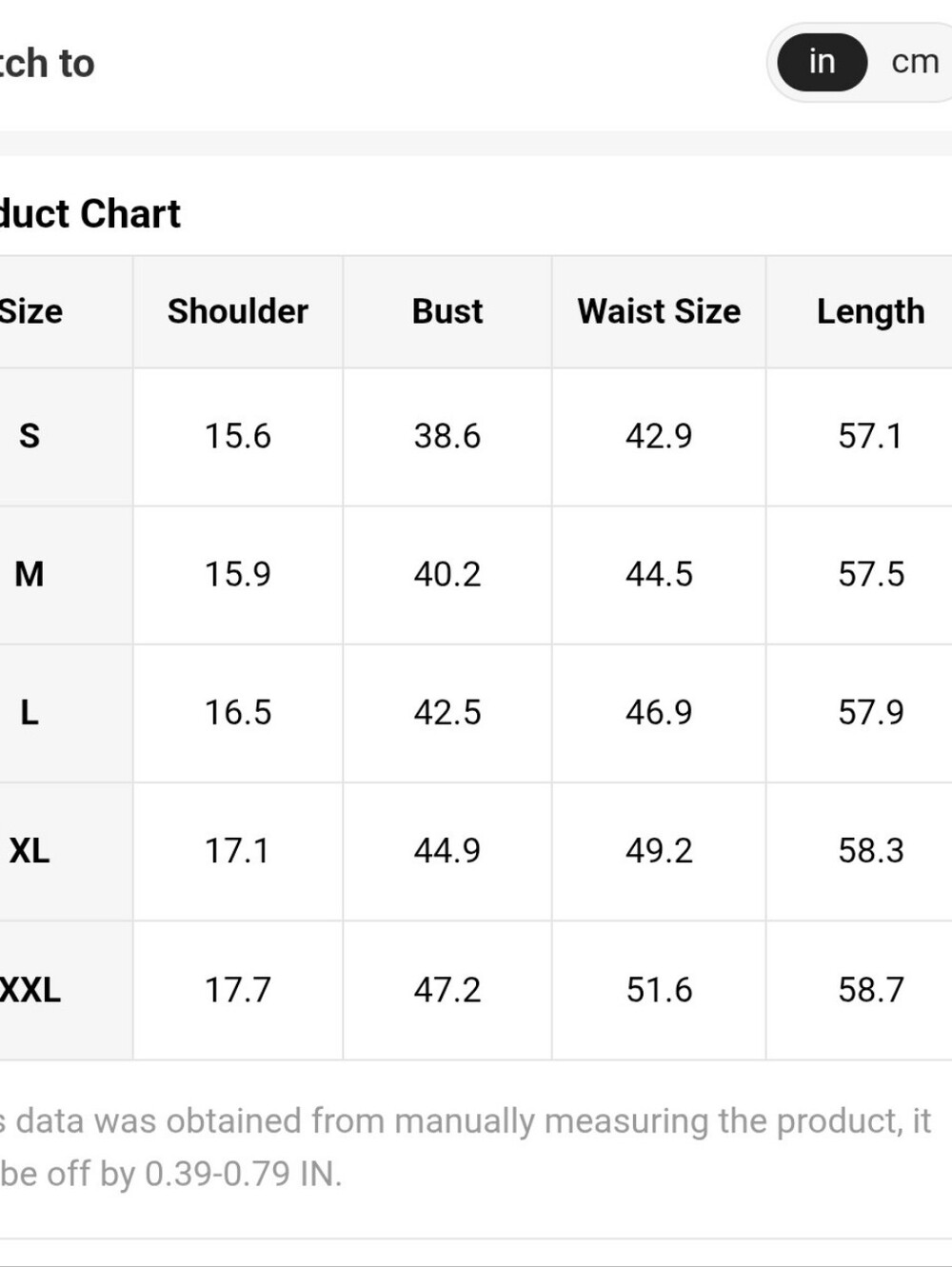Image resolution: width=952 pixels, height=1267 pixels.
Task: Select the Bust column header
Action: tap(447, 311)
